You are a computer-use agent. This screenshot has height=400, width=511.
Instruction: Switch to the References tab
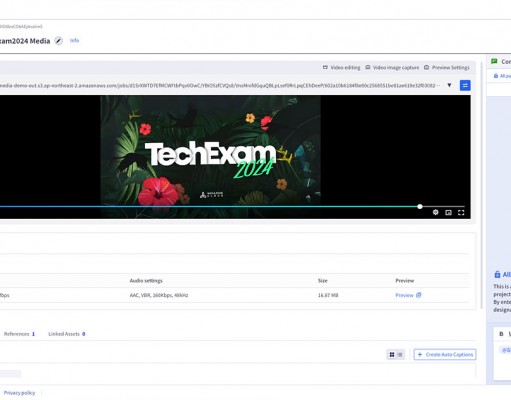click(x=19, y=334)
